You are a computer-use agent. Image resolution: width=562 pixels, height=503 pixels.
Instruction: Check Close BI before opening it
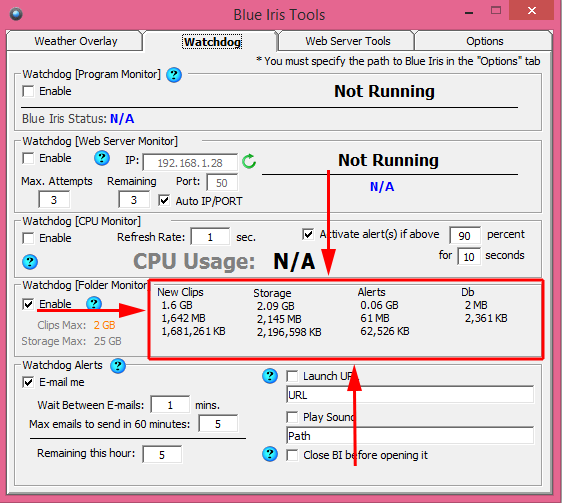tap(292, 455)
